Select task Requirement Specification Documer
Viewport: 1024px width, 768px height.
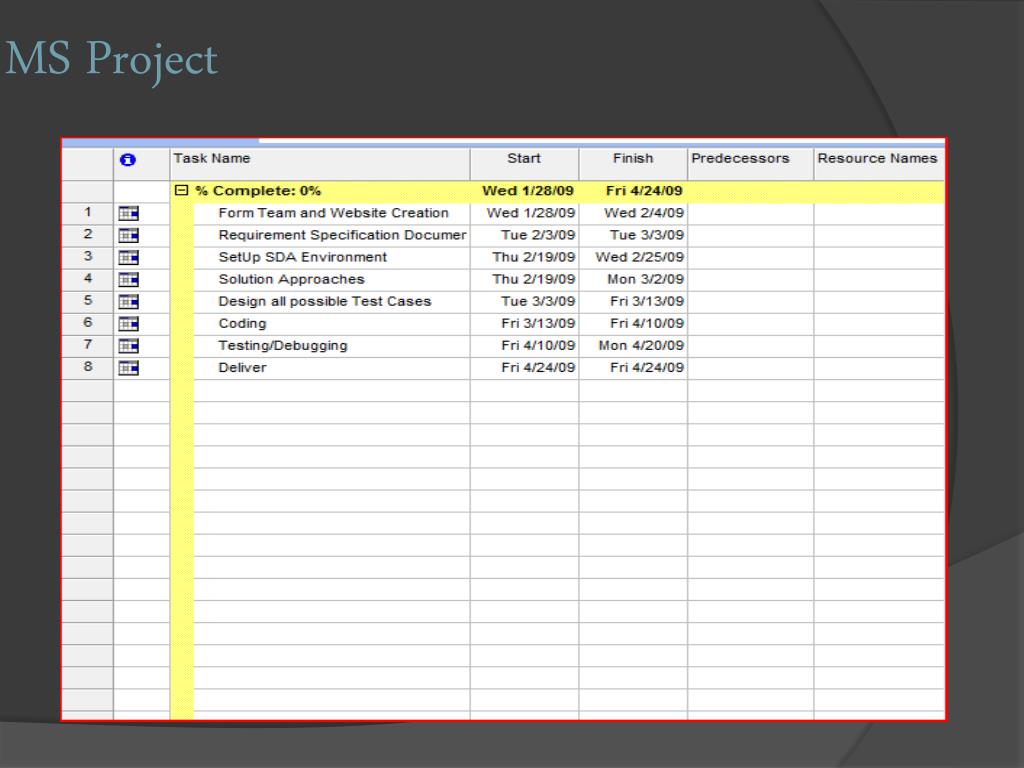(342, 235)
